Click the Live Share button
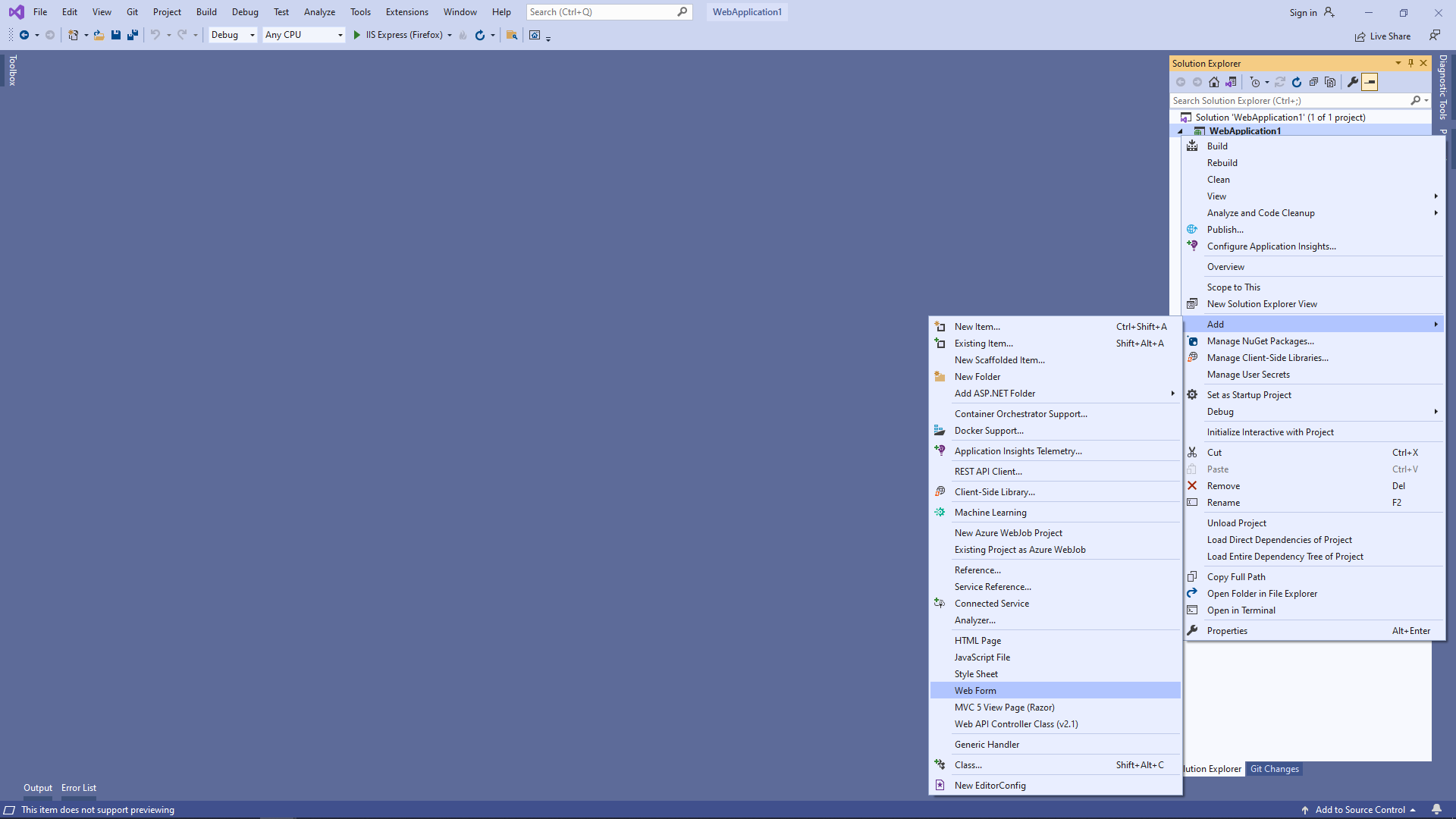 coord(1382,36)
